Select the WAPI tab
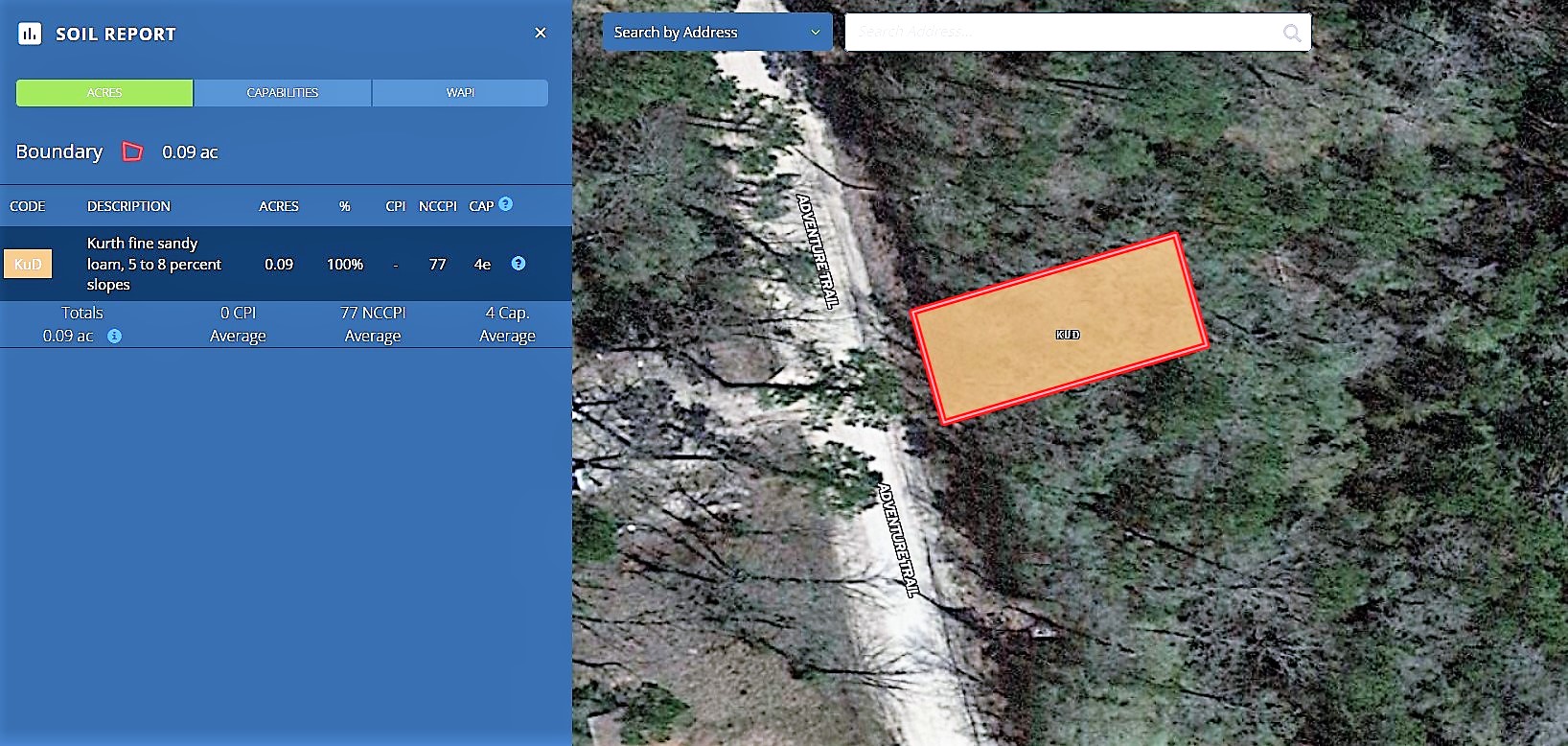1568x746 pixels. 460,93
